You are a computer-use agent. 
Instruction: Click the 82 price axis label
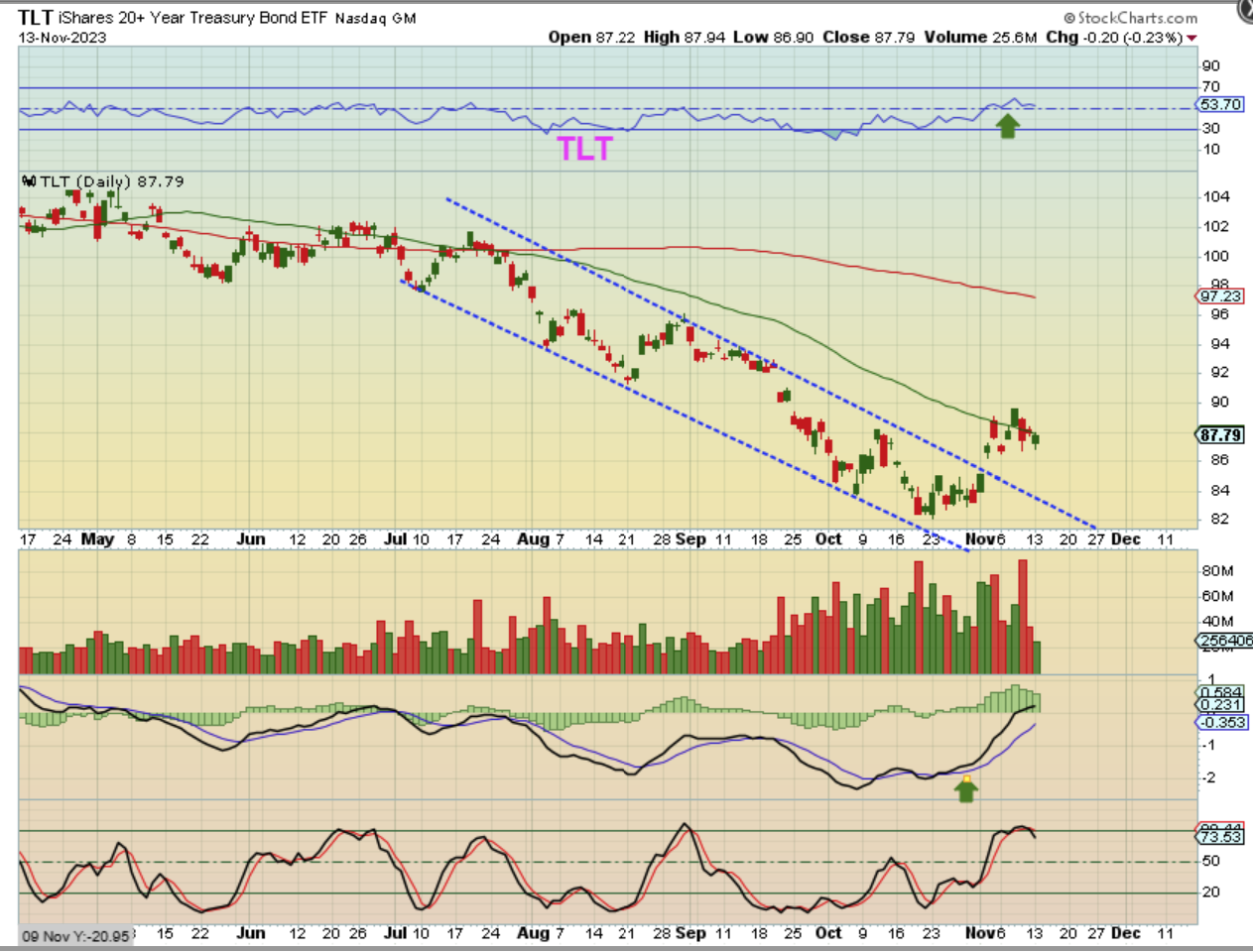pos(1219,519)
